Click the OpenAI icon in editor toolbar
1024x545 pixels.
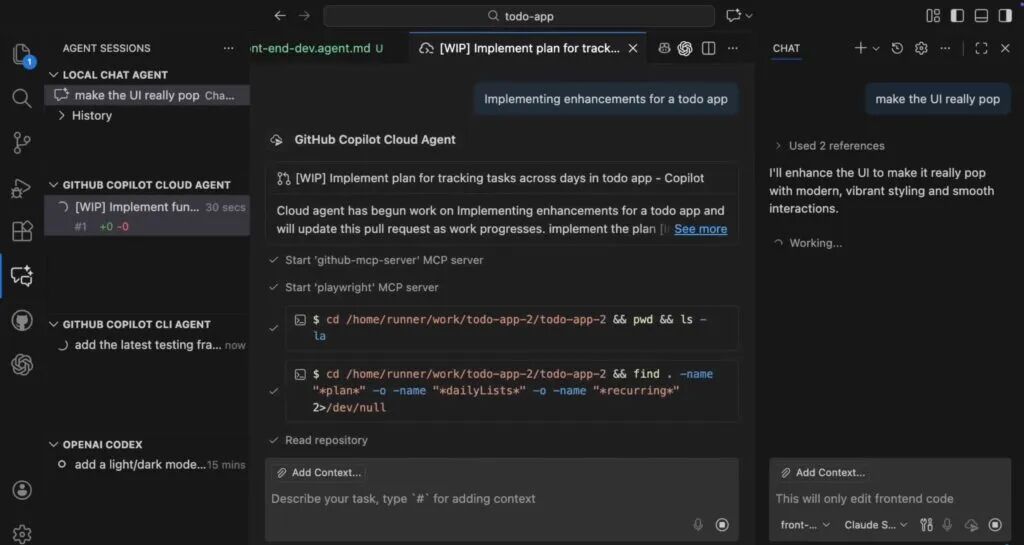pos(684,48)
